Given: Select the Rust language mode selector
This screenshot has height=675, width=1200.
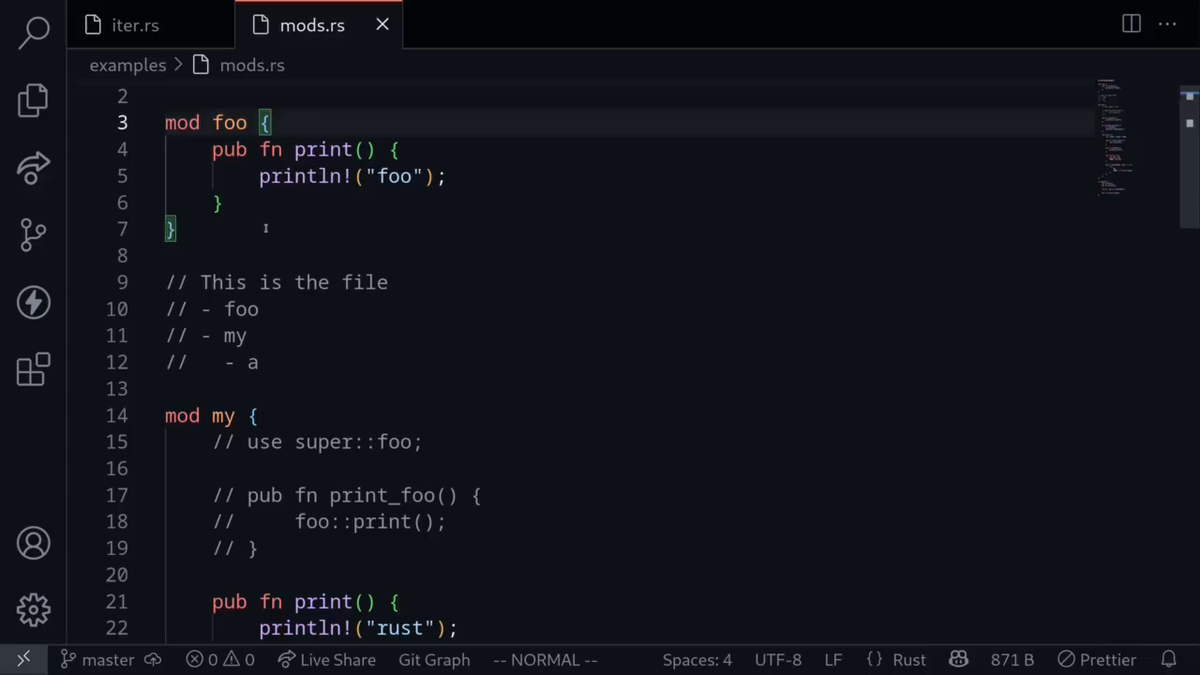Looking at the screenshot, I should [x=908, y=660].
